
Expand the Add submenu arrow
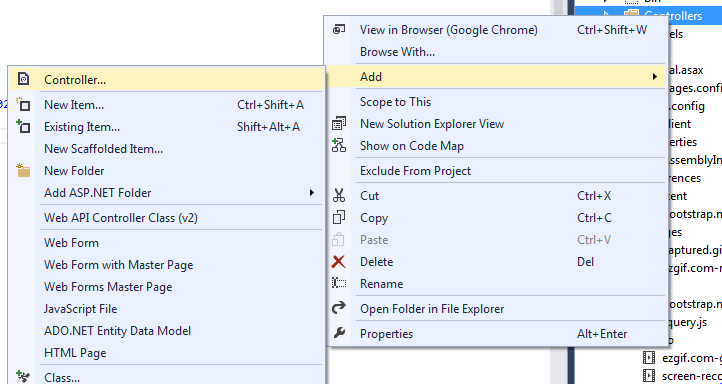click(x=654, y=76)
